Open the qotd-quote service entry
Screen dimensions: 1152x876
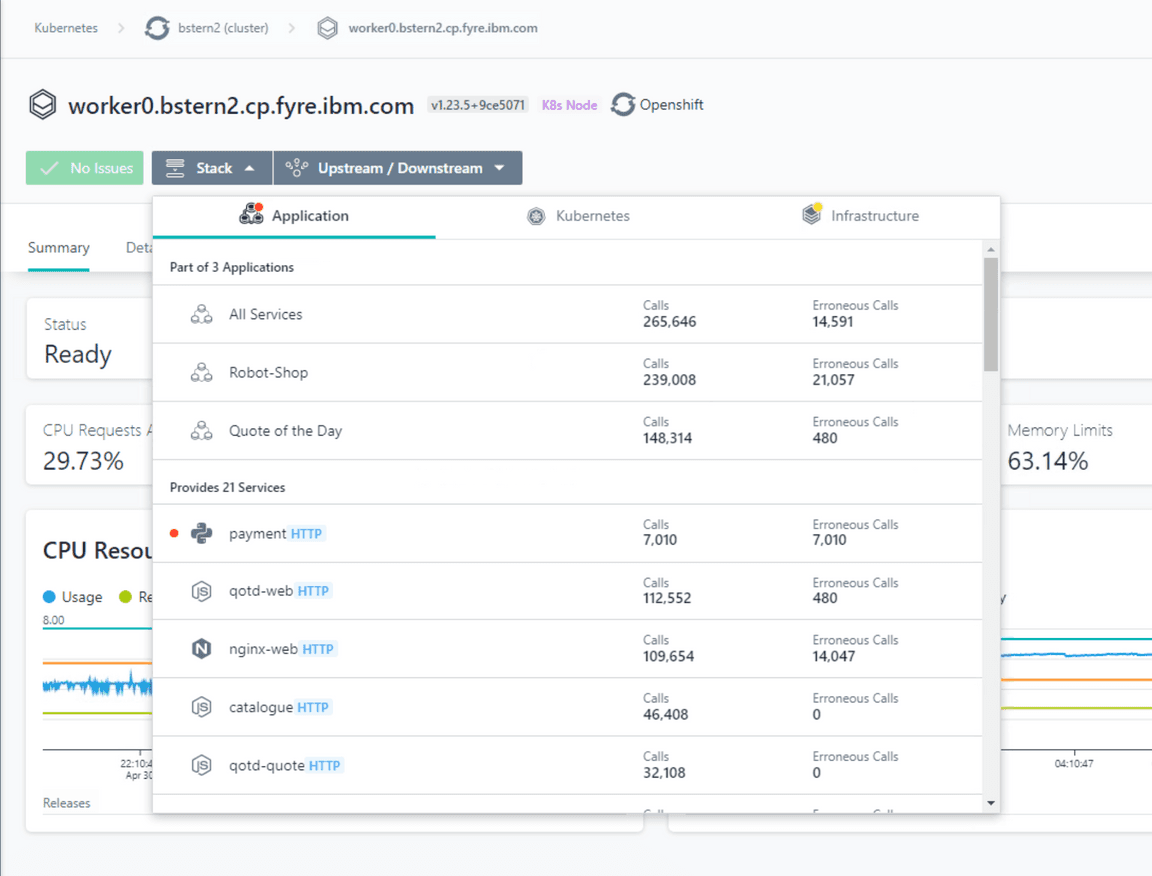pyautogui.click(x=267, y=766)
